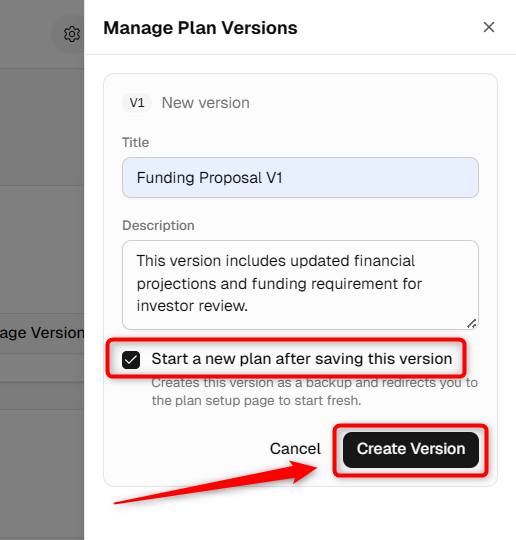Select the dimmed Manage Versions item behind the panel

(42, 333)
